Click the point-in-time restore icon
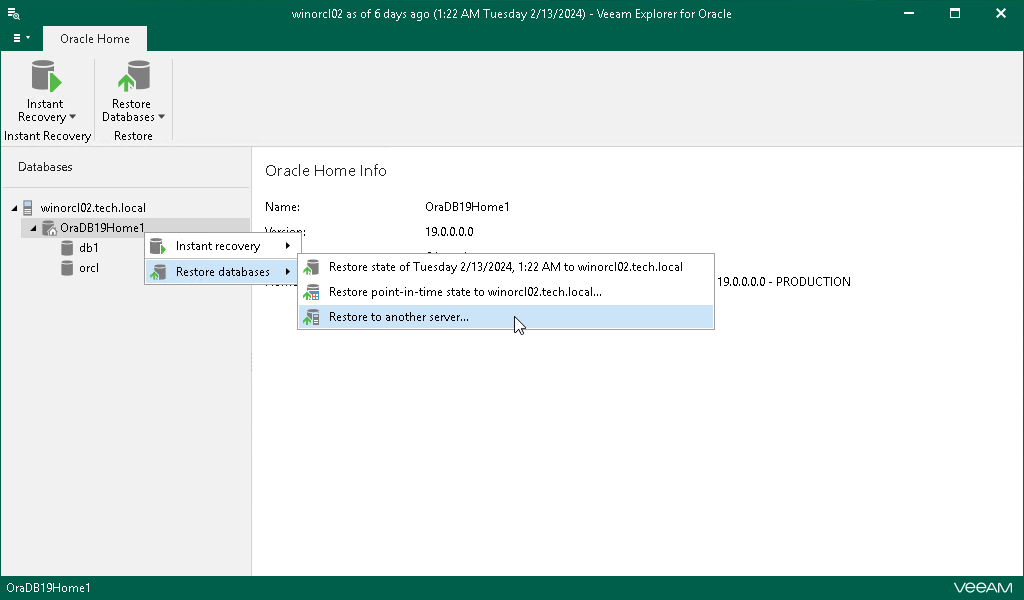This screenshot has height=600, width=1024. pyautogui.click(x=312, y=293)
